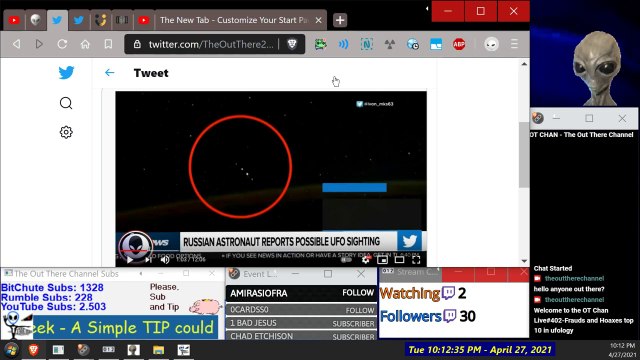Switch to the second Twitter browser tab
This screenshot has width=640, height=360.
79,20
